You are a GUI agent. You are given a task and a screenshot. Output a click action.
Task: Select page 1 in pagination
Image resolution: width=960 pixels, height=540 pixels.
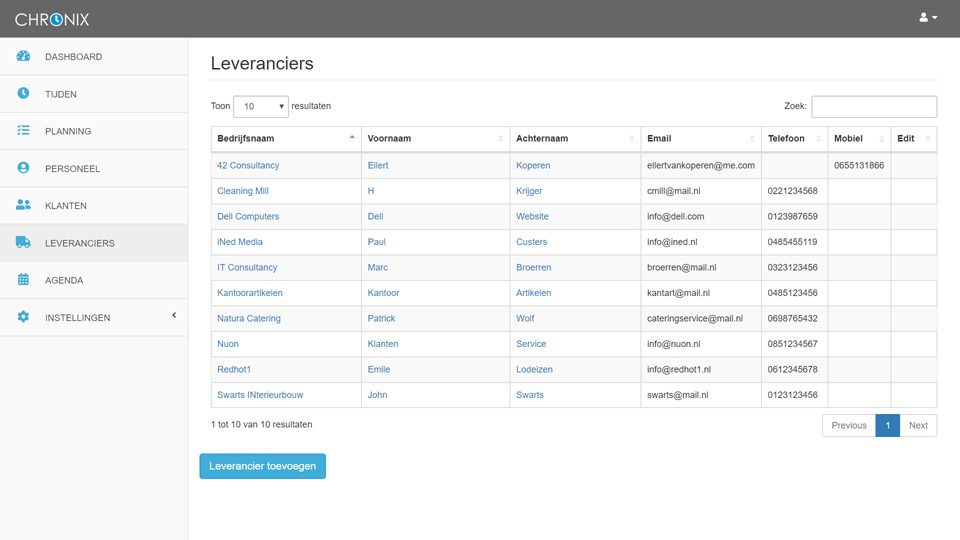[887, 426]
